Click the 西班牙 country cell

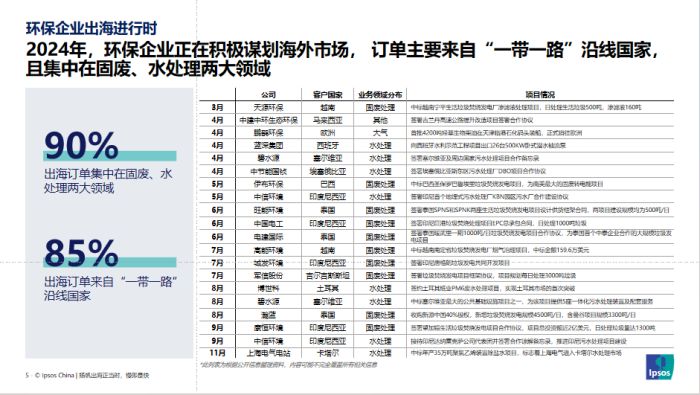327,146
